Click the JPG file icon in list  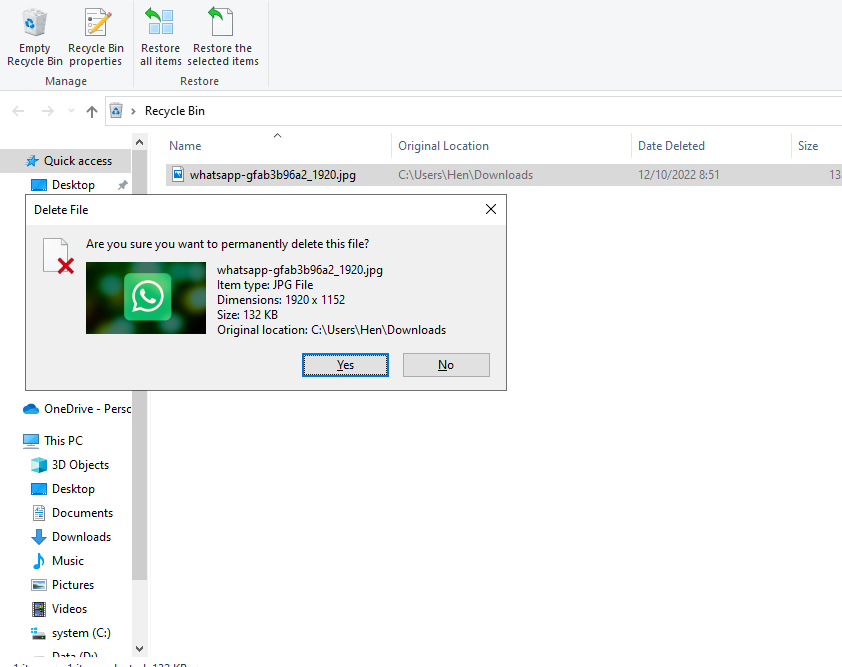click(x=178, y=174)
